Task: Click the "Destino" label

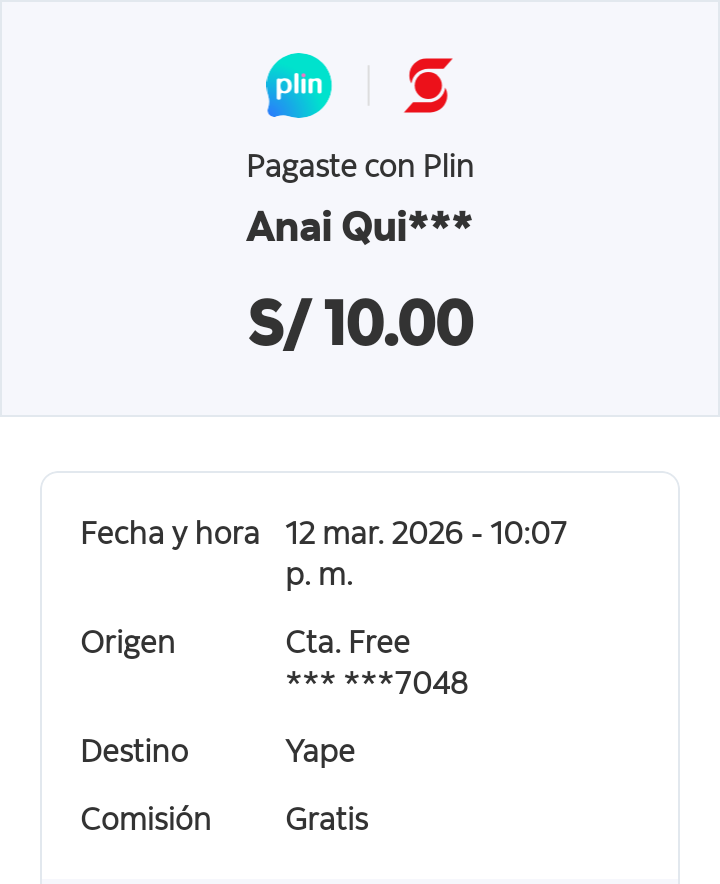Action: 135,751
